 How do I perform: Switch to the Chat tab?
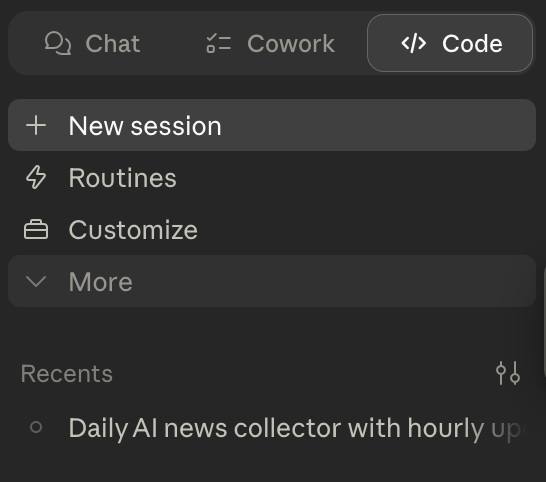[x=92, y=44]
